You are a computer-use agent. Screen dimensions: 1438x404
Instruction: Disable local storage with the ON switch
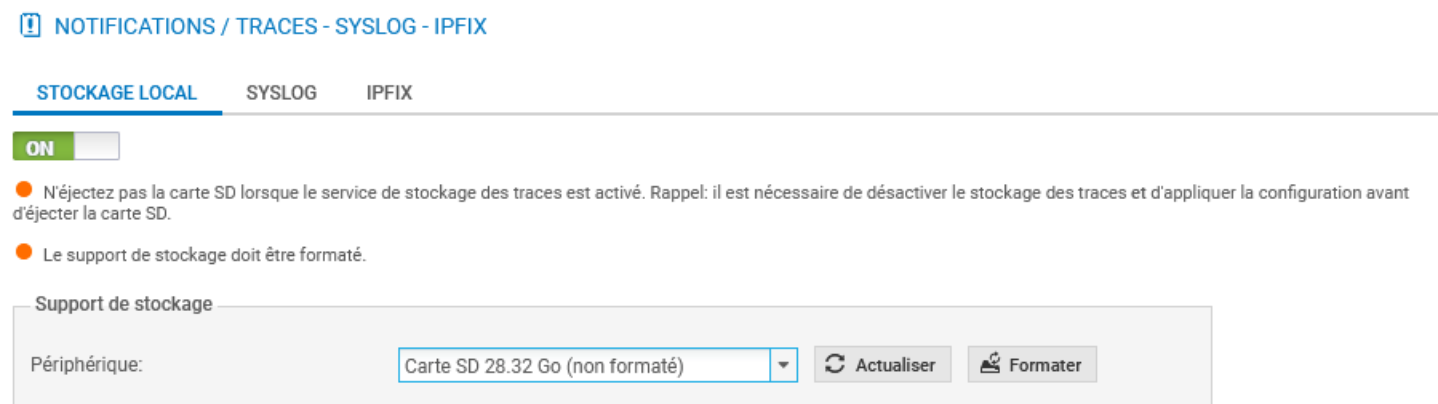point(65,147)
